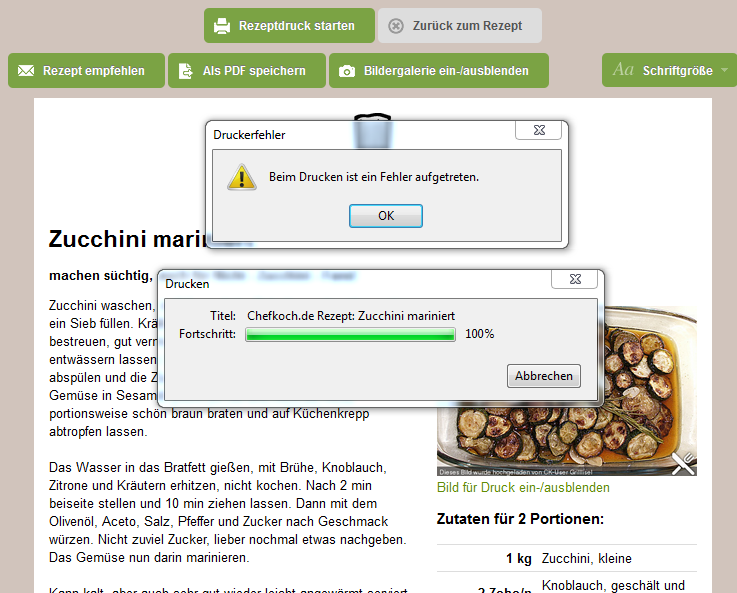Close the Druckerfehler dialog
This screenshot has width=737, height=593.
539,130
